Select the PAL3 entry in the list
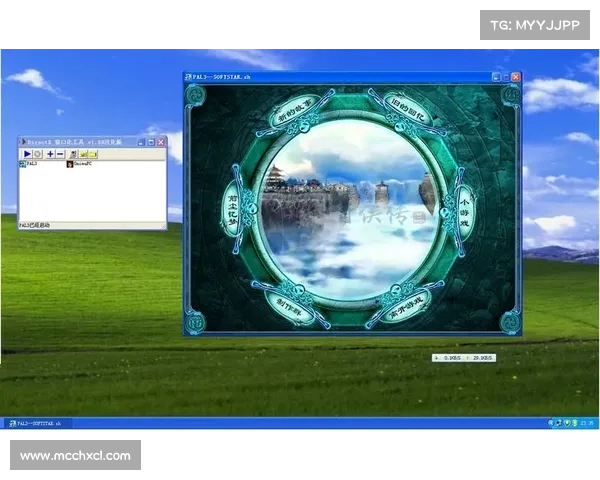The width and height of the screenshot is (600, 480). pyautogui.click(x=29, y=164)
